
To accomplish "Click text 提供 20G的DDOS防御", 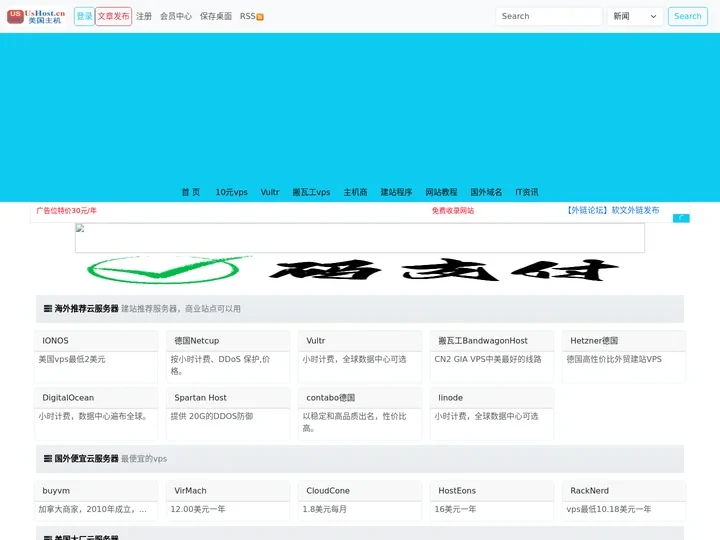I will click(x=212, y=416).
